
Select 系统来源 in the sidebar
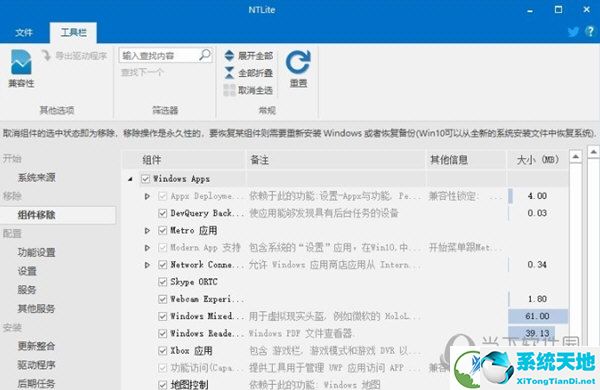point(37,177)
